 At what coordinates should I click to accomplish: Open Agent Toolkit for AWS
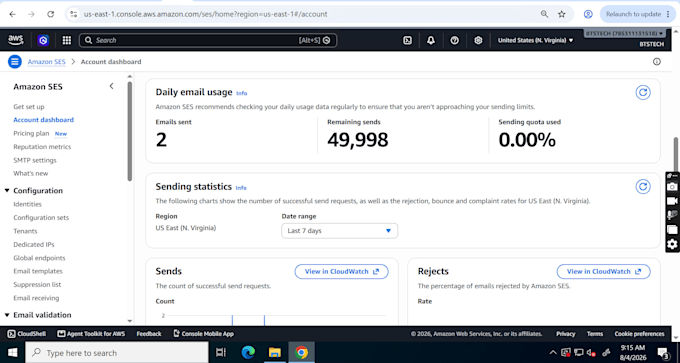click(91, 334)
